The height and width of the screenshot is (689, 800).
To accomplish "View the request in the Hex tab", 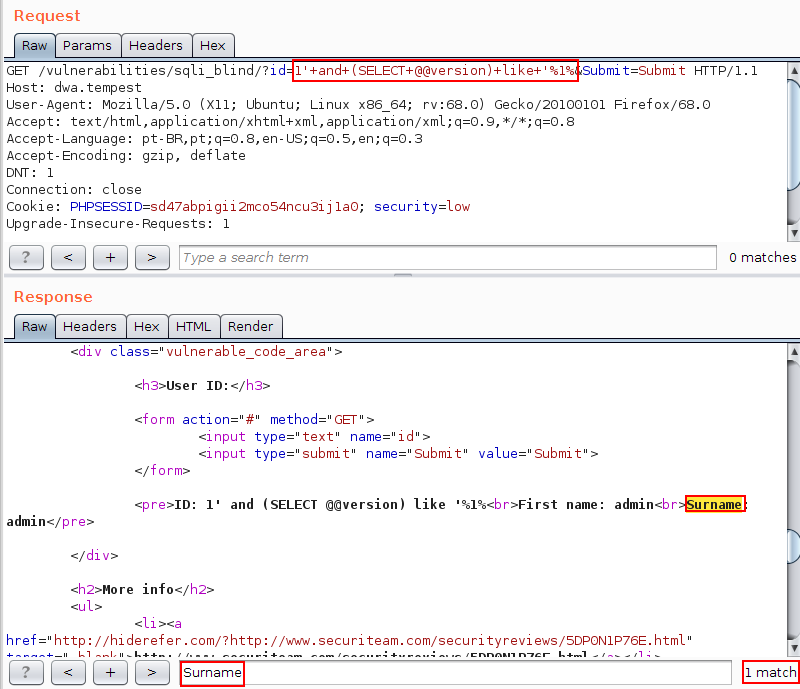I will point(213,45).
